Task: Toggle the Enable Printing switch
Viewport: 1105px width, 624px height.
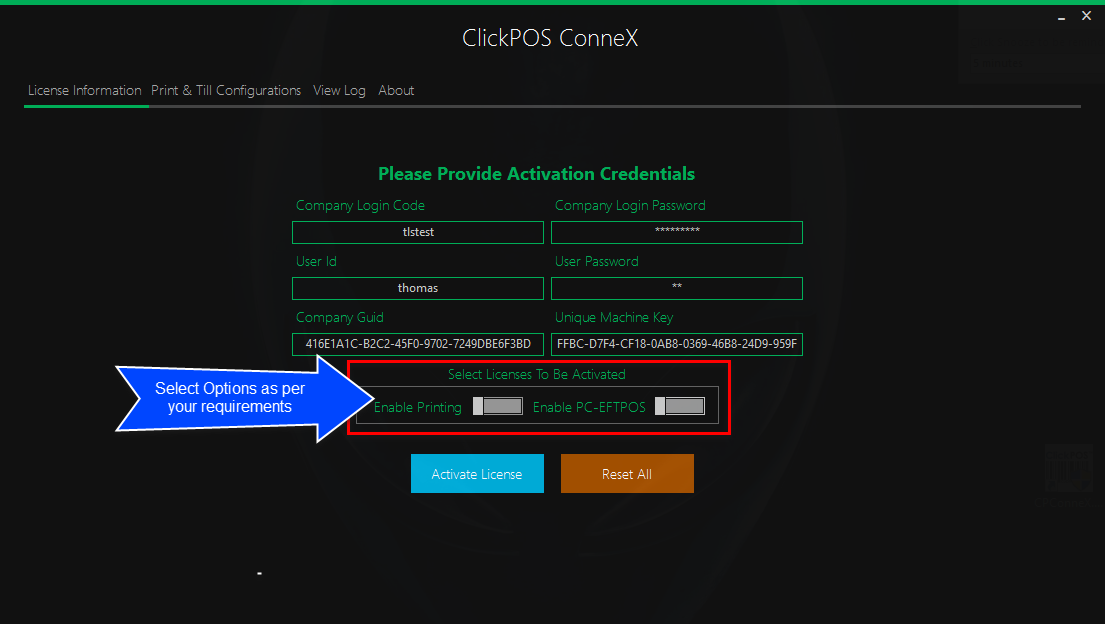Action: (498, 406)
